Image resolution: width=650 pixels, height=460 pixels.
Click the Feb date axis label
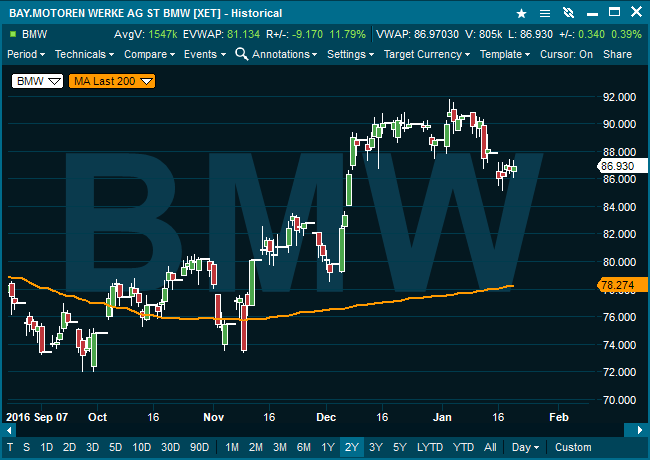click(x=558, y=417)
